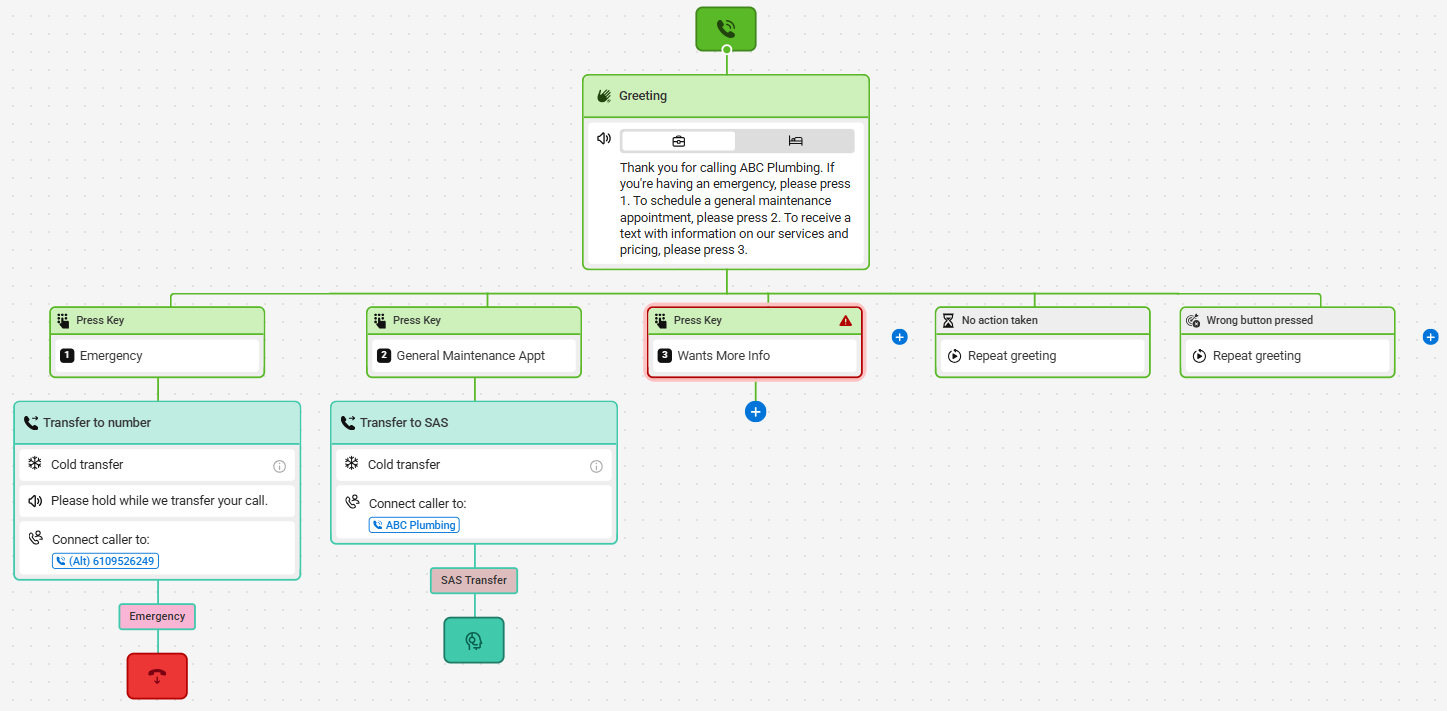Viewport: 1447px width, 711px height.
Task: Click the ABC Plumbing destination chip
Action: (414, 525)
